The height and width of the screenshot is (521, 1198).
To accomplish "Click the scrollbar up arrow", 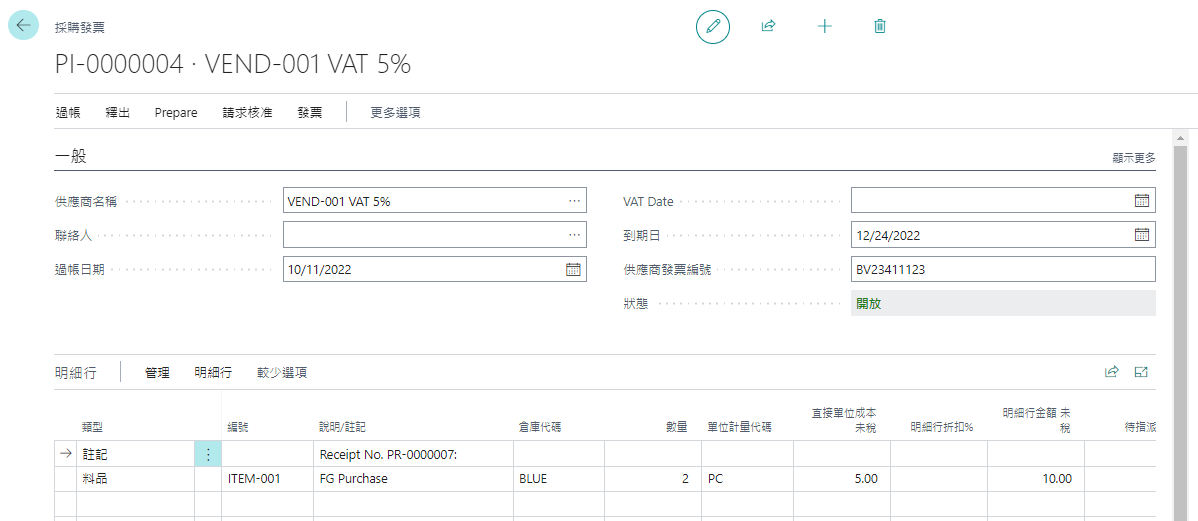I will 1180,139.
